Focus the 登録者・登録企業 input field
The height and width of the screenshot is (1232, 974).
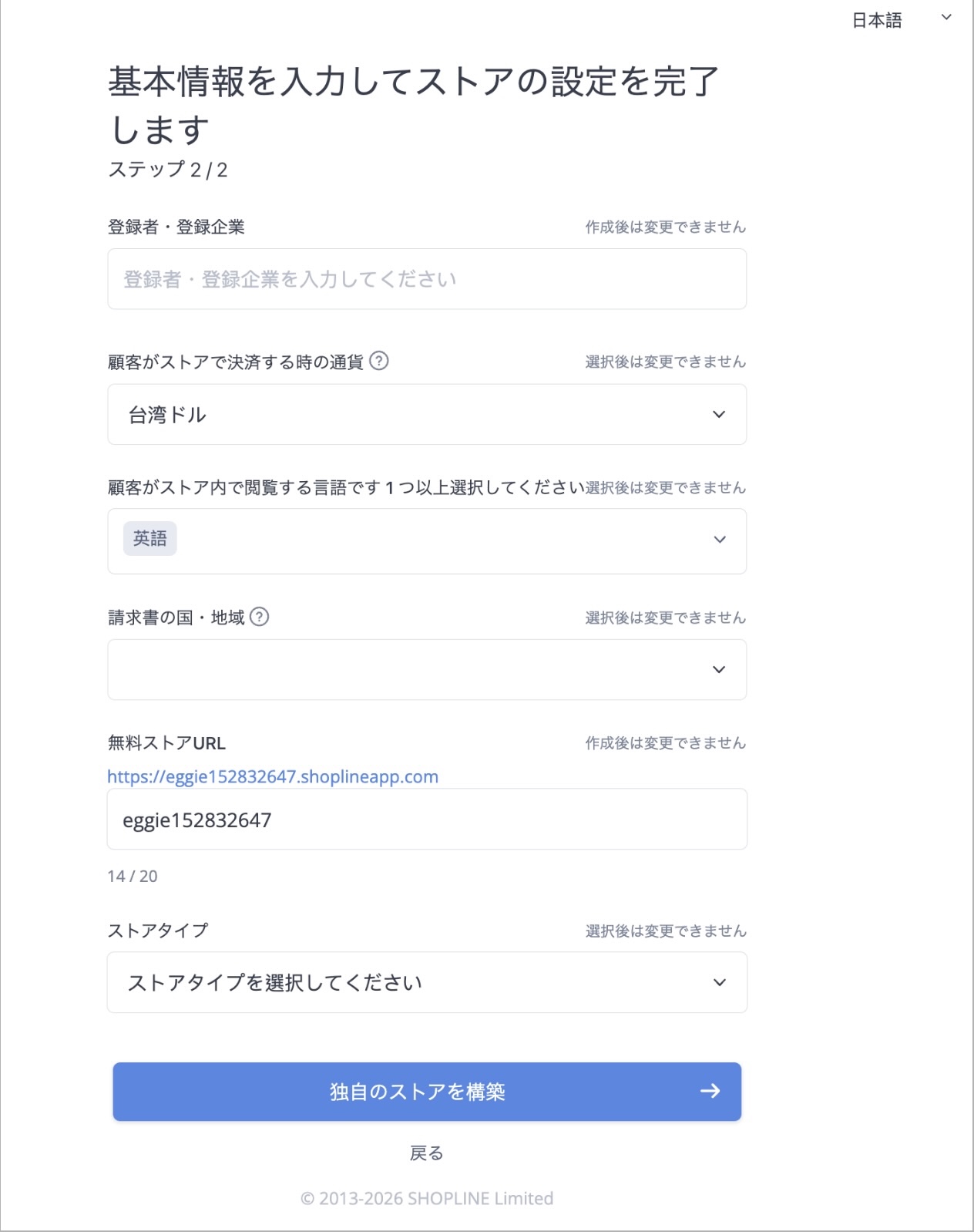coord(426,279)
